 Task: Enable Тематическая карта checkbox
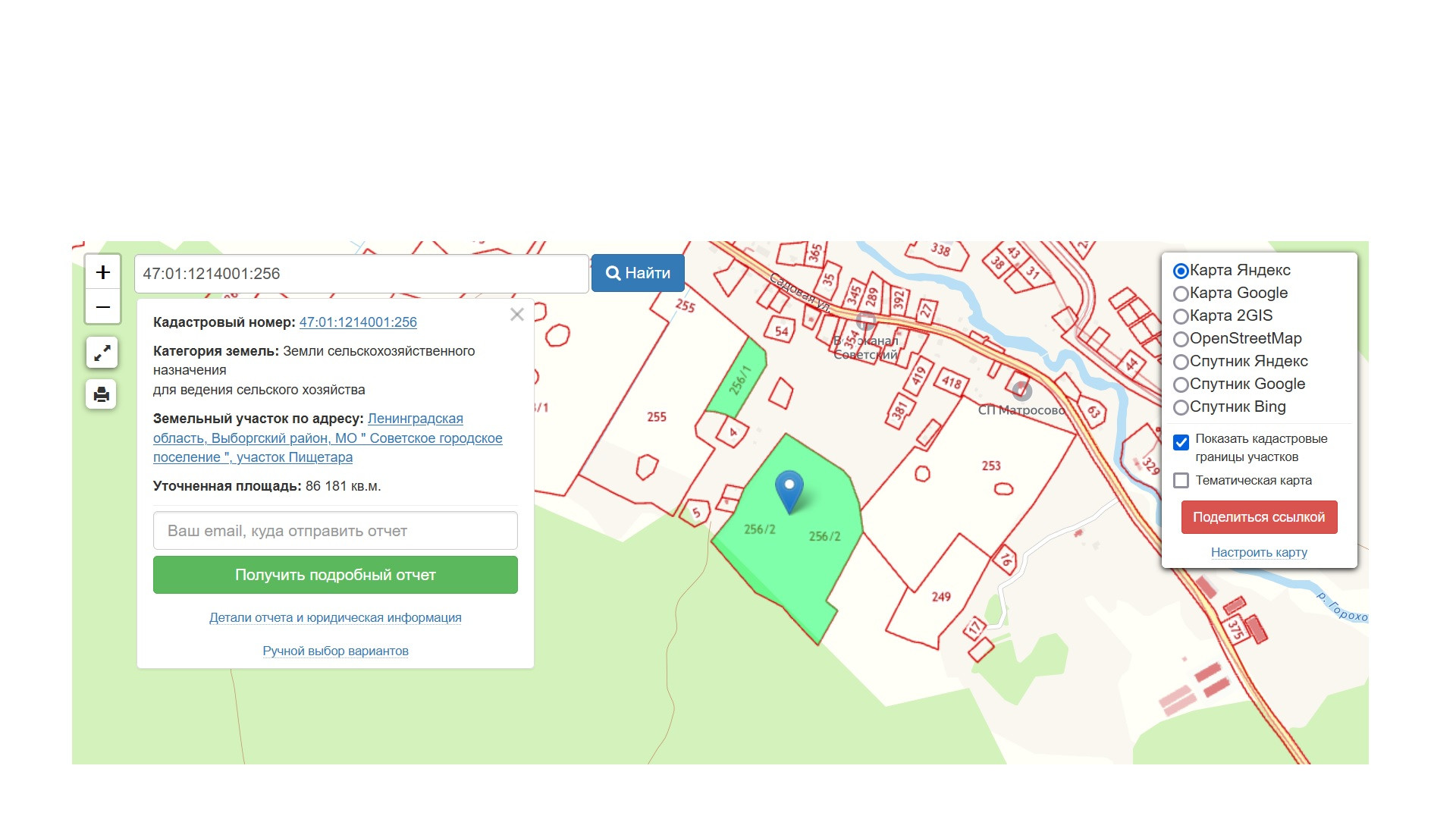coord(1181,480)
